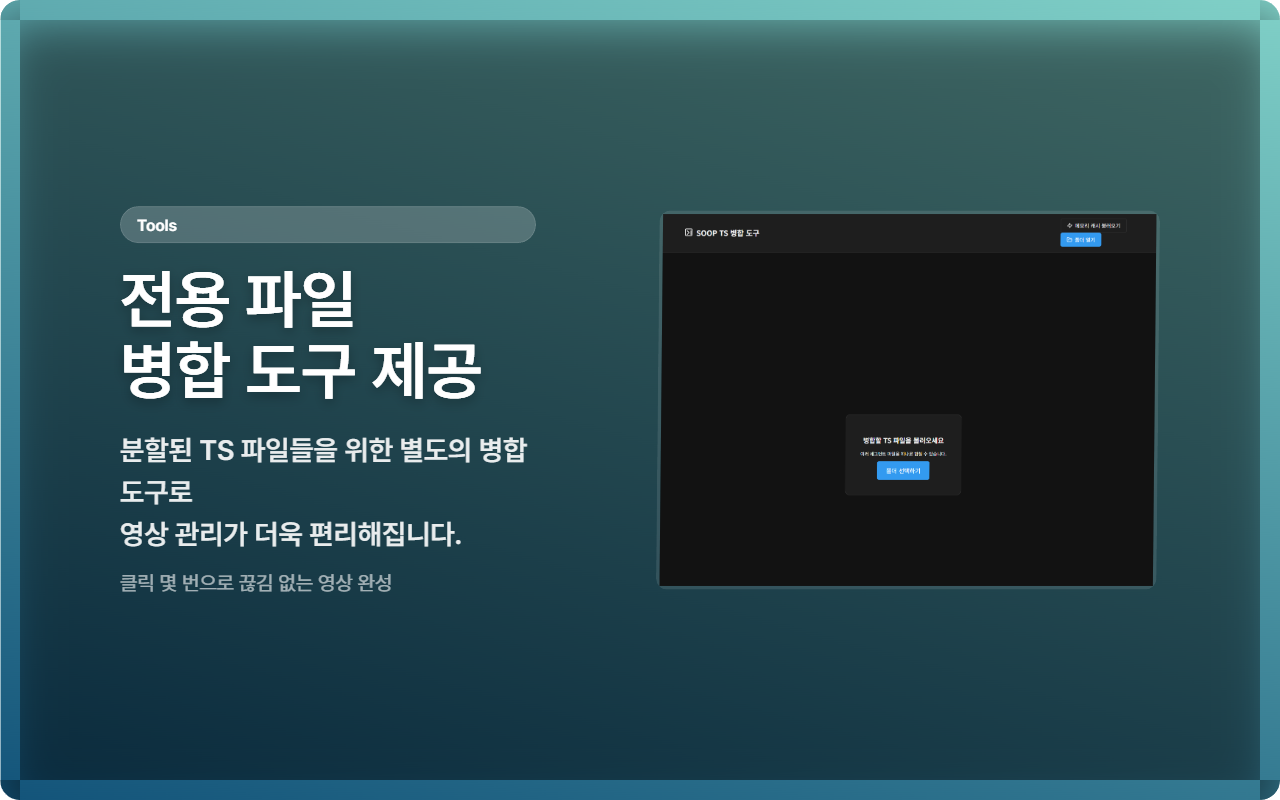Click the blue 폴더 열기 header button
The height and width of the screenshot is (800, 1280).
[1081, 240]
